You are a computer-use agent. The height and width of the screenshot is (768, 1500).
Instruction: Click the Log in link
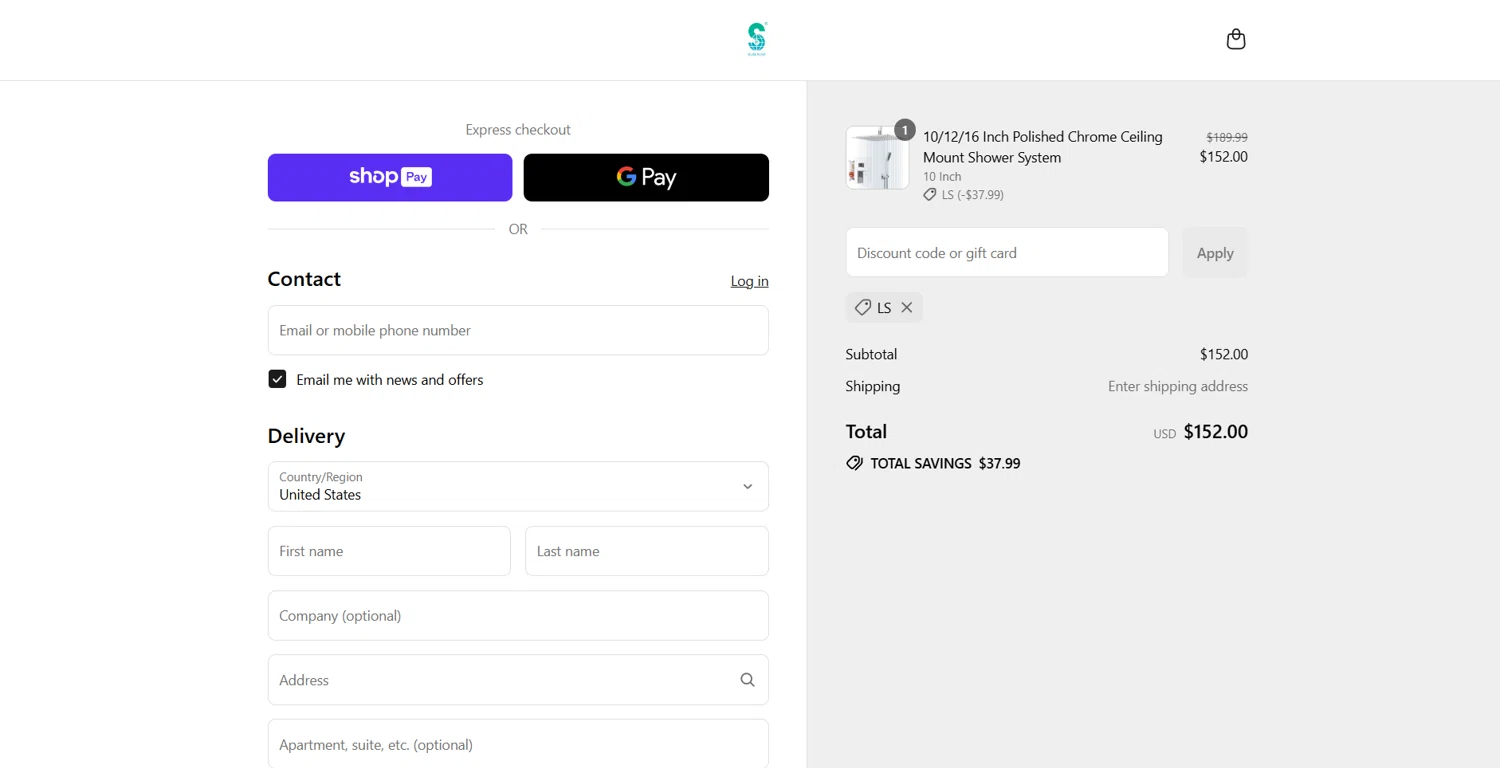(x=749, y=281)
